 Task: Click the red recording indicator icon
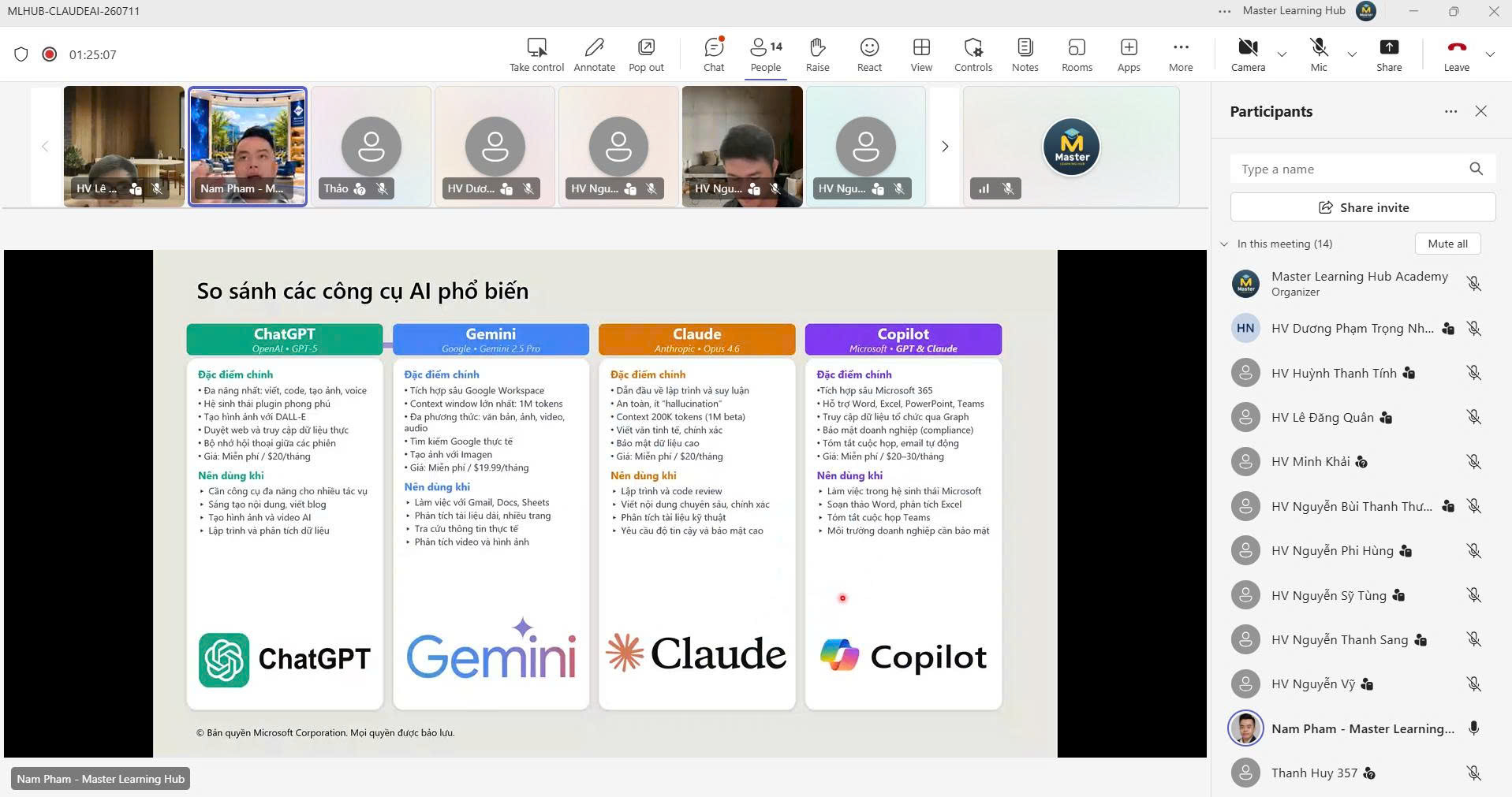coord(49,54)
